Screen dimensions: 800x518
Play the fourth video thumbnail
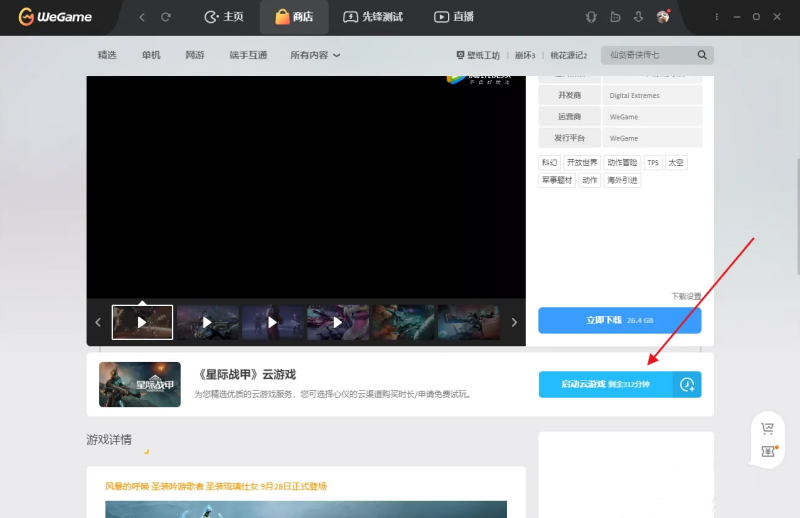[338, 323]
